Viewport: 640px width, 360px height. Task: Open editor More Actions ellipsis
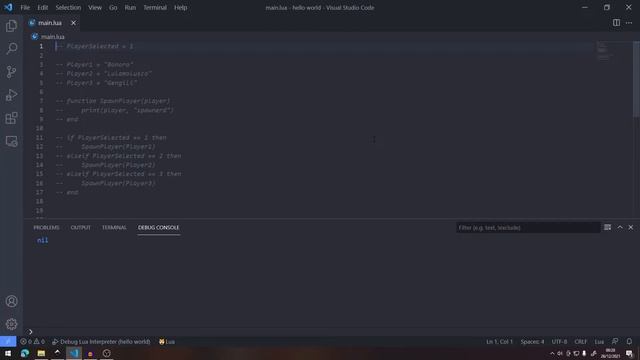coord(629,23)
